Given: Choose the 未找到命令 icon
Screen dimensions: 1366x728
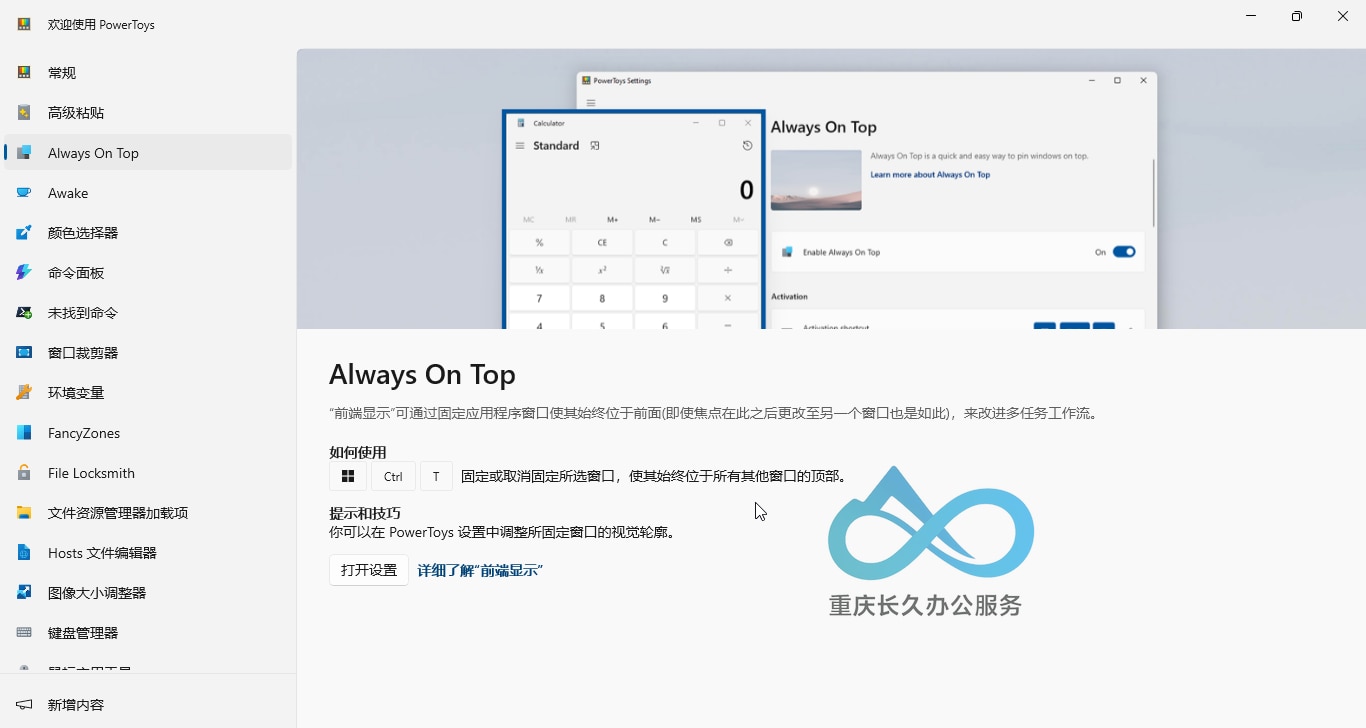Looking at the screenshot, I should 24,312.
